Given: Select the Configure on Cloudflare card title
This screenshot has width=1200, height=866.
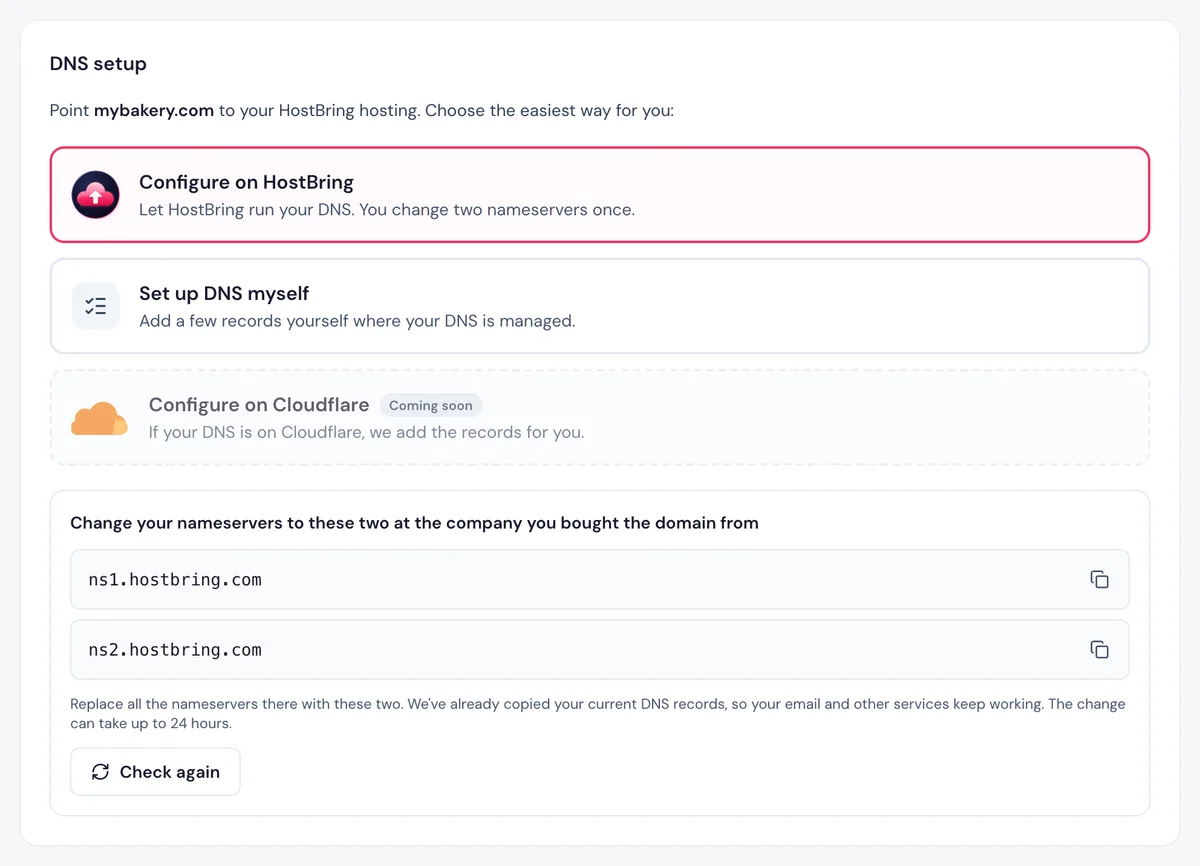Looking at the screenshot, I should point(259,405).
